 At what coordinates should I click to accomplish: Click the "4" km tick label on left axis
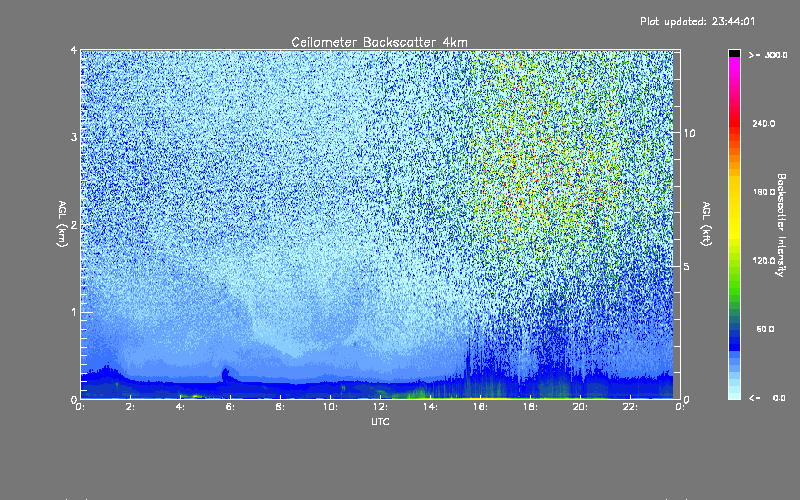point(74,50)
